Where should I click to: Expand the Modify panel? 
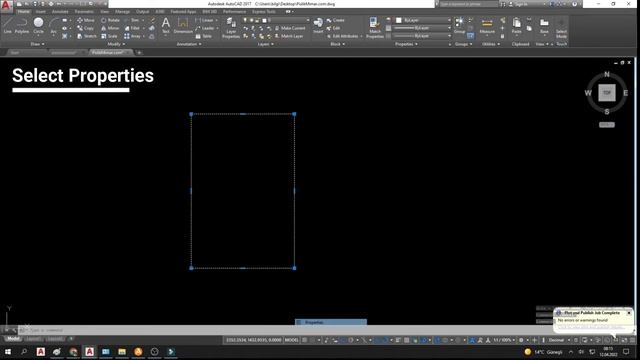116,44
